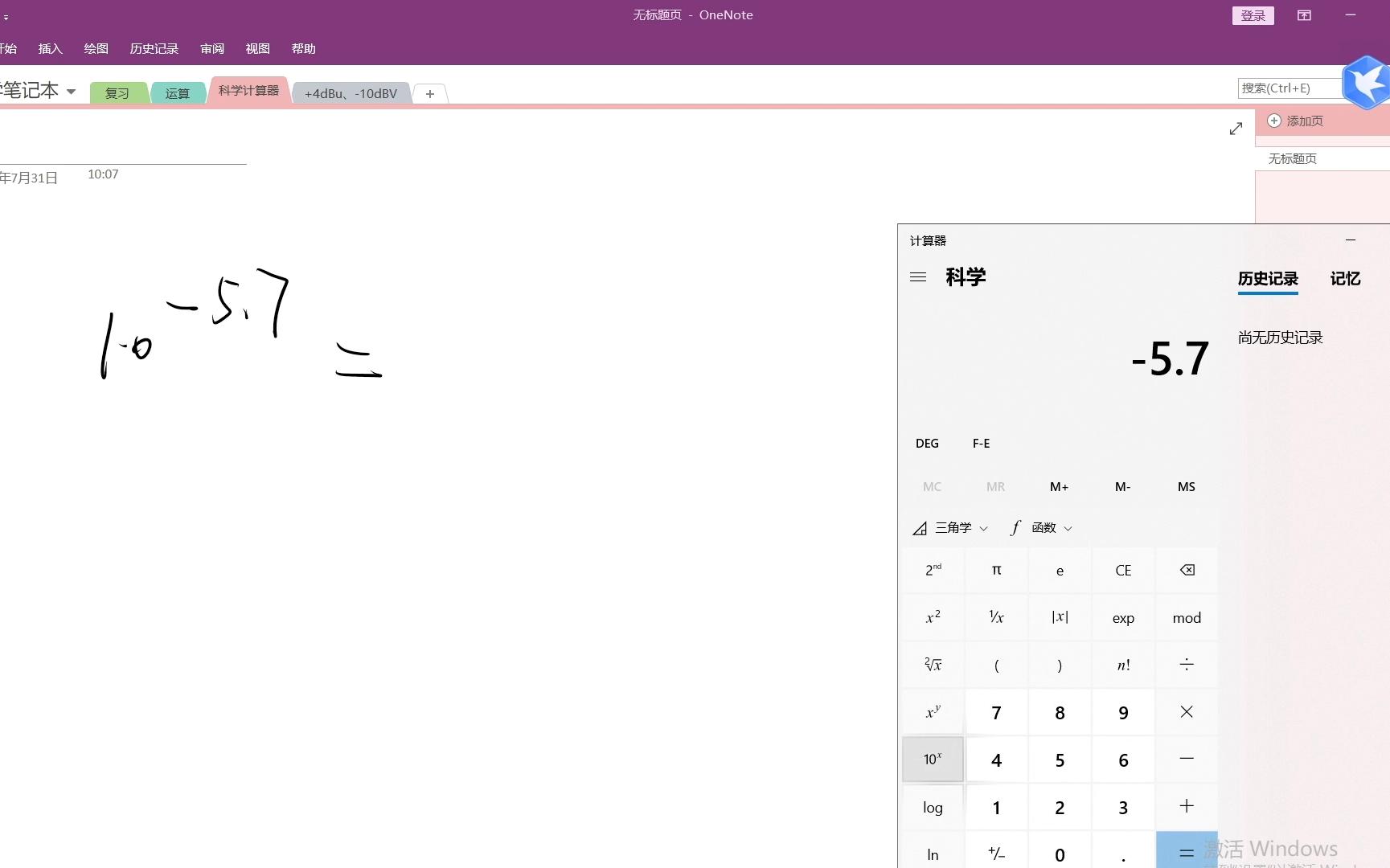Expand the 三角学 trigonometry dropdown

click(950, 528)
